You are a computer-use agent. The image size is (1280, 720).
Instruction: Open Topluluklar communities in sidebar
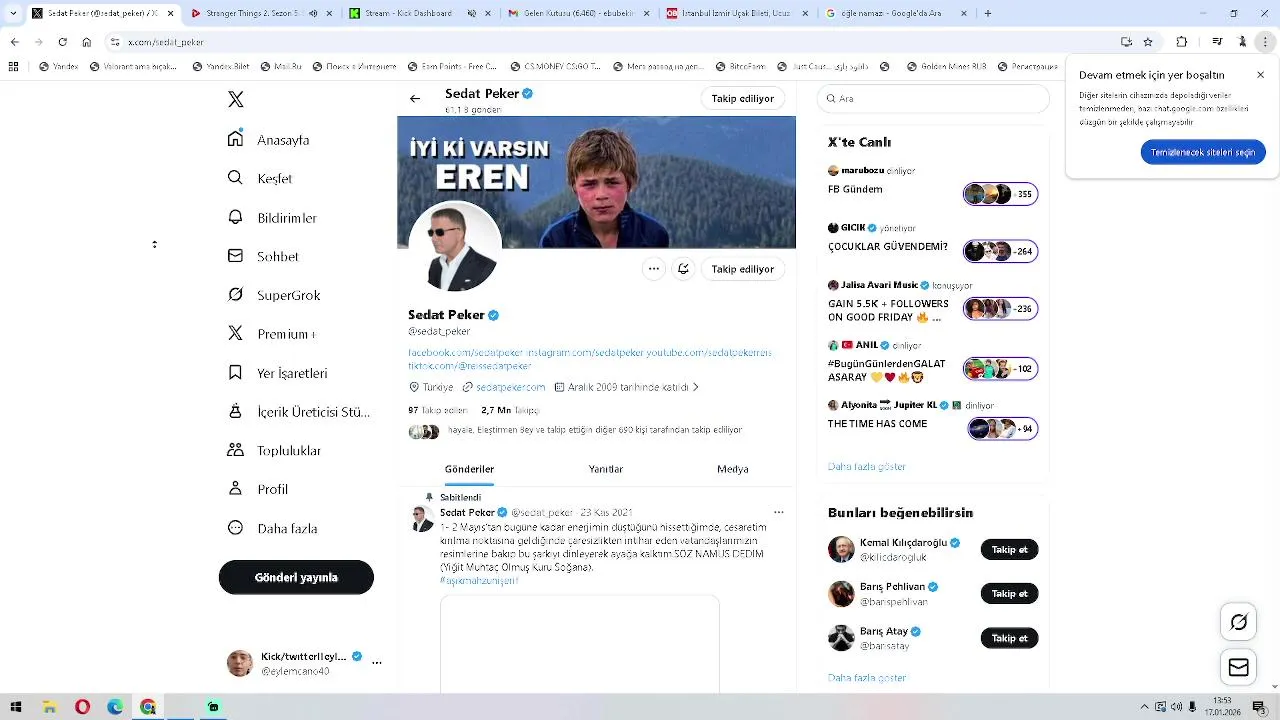(x=274, y=450)
